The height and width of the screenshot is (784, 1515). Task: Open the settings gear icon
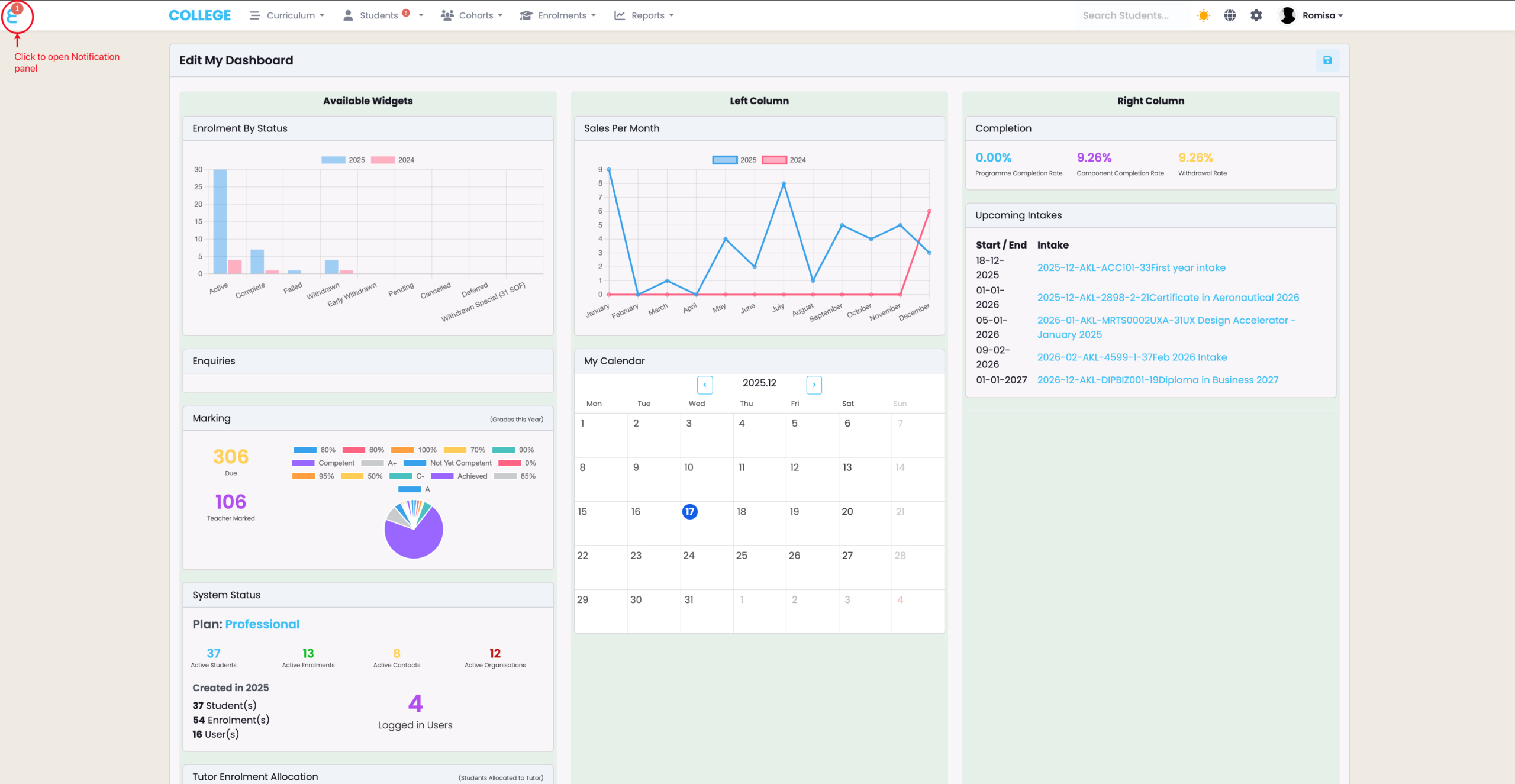[x=1256, y=15]
